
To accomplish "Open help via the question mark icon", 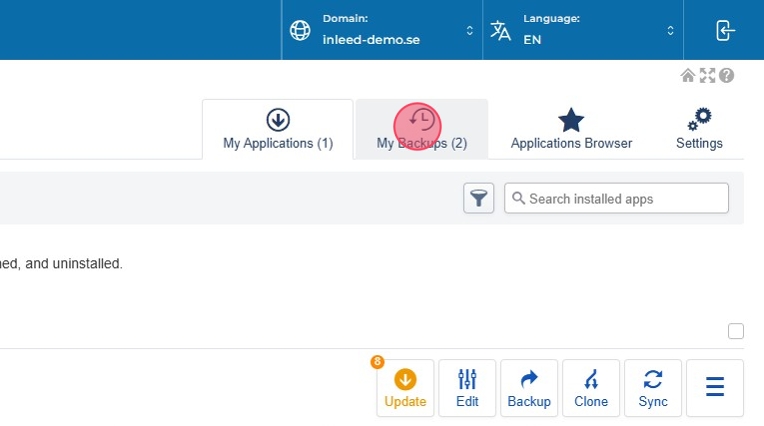I will coord(727,76).
